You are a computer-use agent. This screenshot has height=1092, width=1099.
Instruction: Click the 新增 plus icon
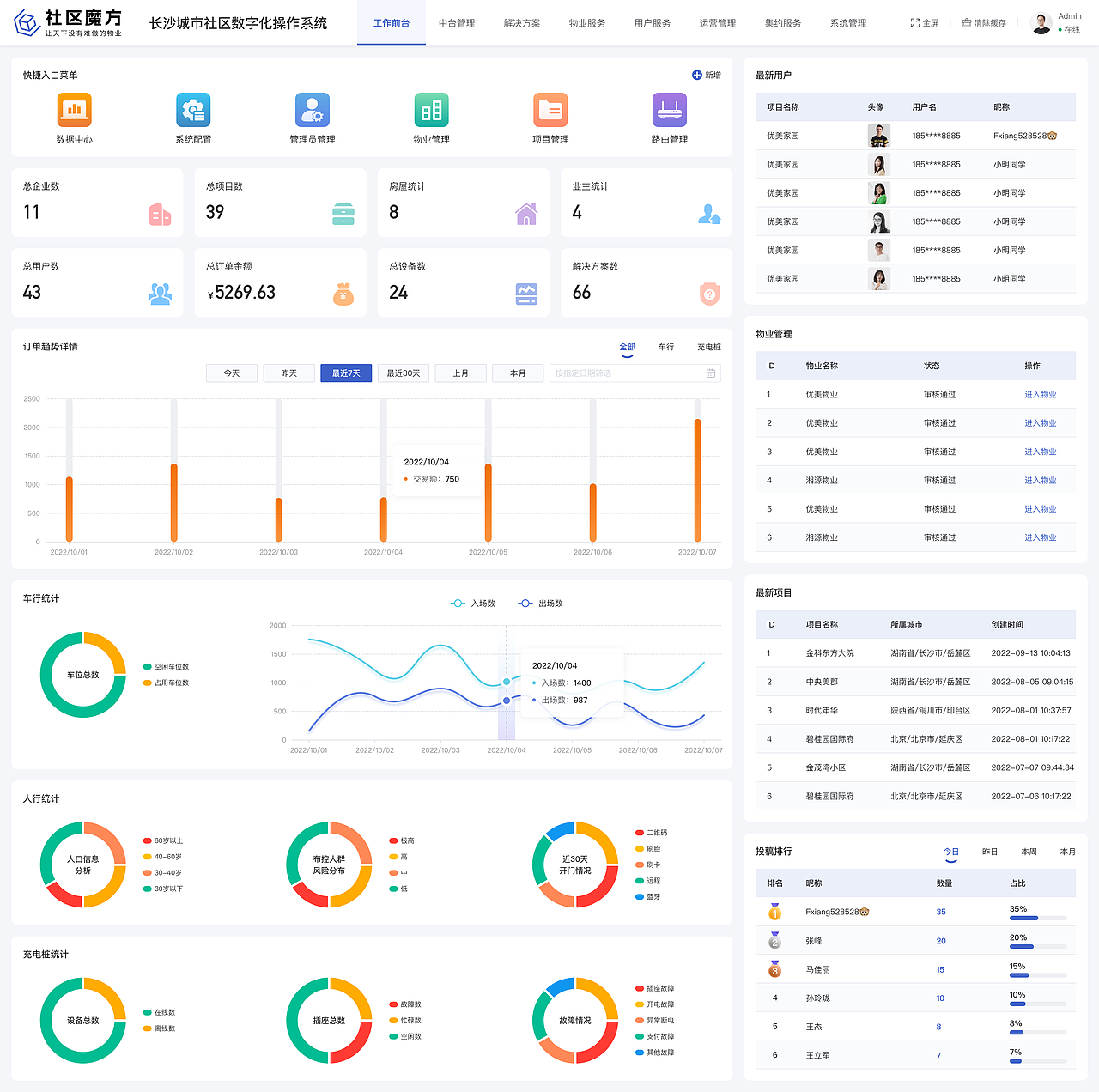tap(697, 75)
